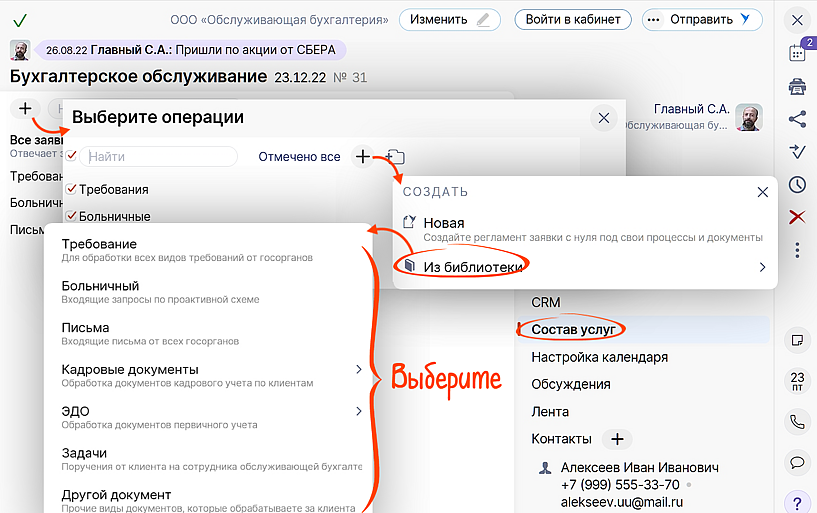
Task: Expand the Кадровые документы submenu arrow
Action: click(359, 370)
